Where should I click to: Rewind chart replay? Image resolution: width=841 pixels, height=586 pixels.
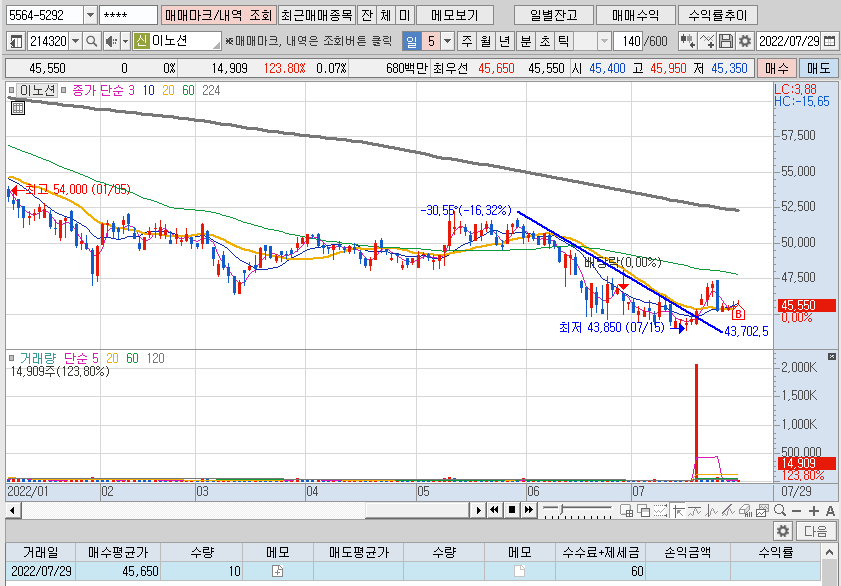coord(495,510)
